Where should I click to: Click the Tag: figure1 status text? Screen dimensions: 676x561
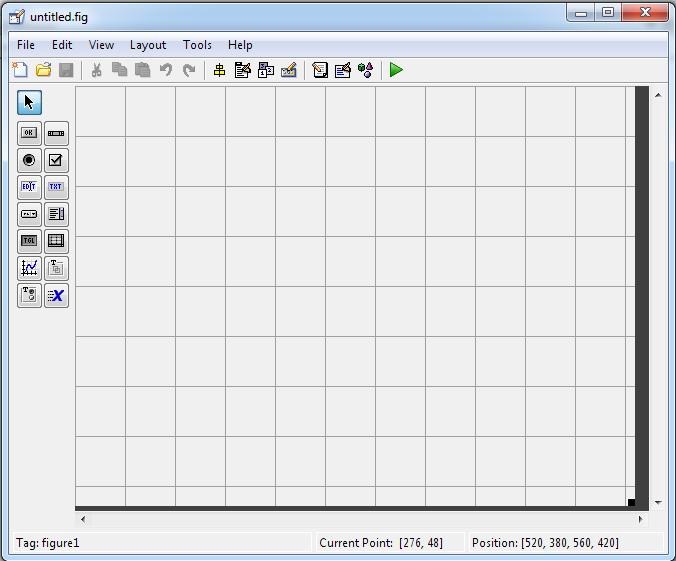48,543
